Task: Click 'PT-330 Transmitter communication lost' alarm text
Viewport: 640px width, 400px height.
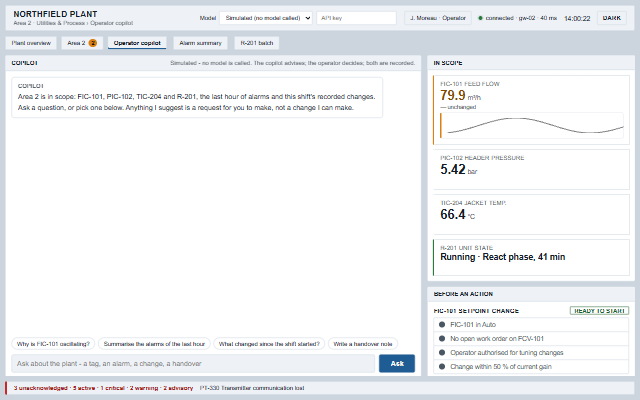Action: click(252, 388)
